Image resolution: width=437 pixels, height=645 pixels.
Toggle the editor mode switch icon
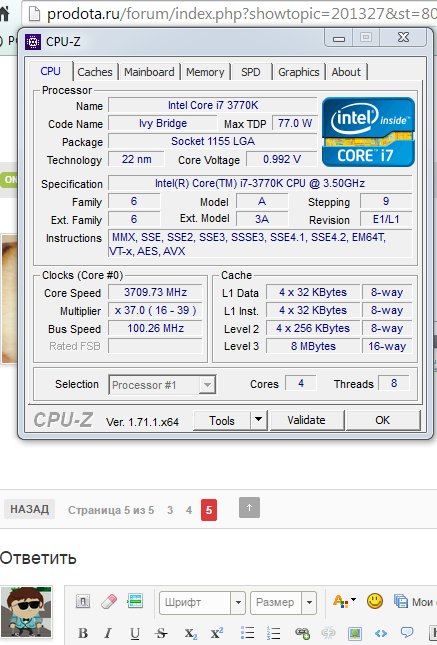tap(83, 601)
